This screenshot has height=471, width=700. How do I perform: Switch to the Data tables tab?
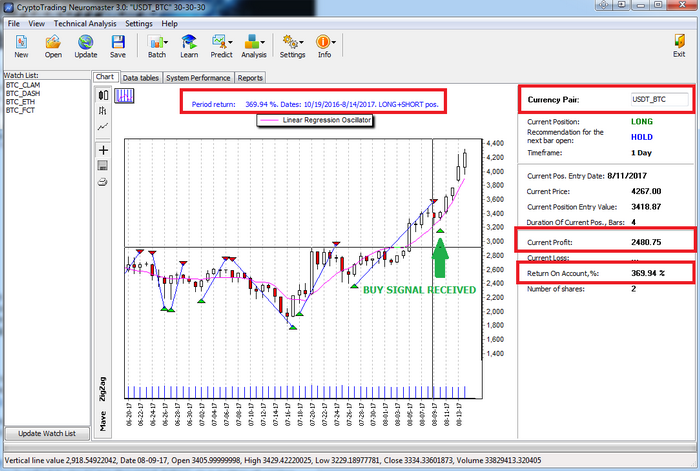pos(141,78)
